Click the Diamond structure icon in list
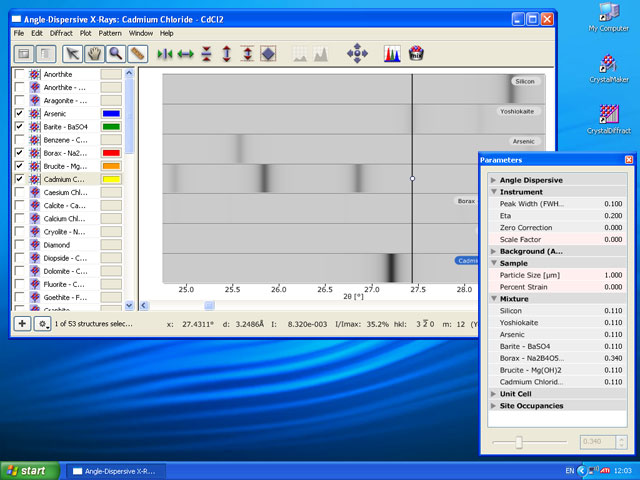Image resolution: width=640 pixels, height=480 pixels. coord(35,245)
